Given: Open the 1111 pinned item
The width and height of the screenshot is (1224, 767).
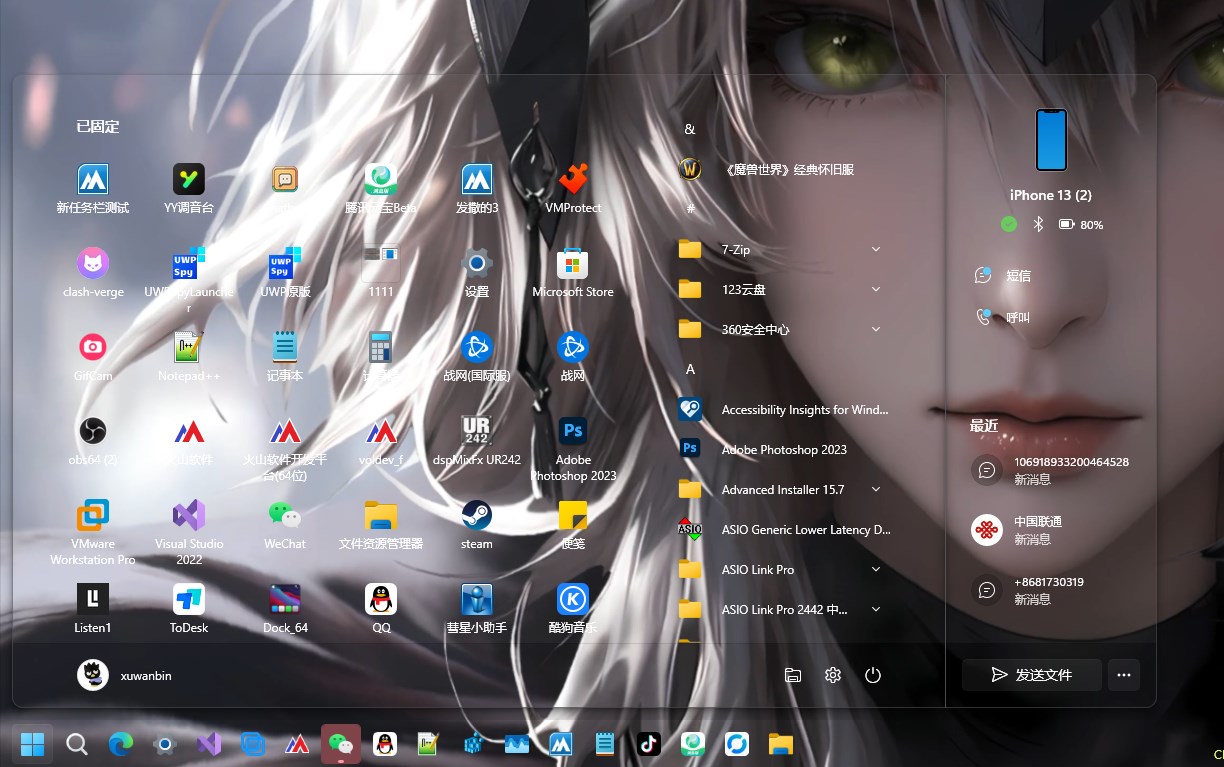Looking at the screenshot, I should 381,273.
